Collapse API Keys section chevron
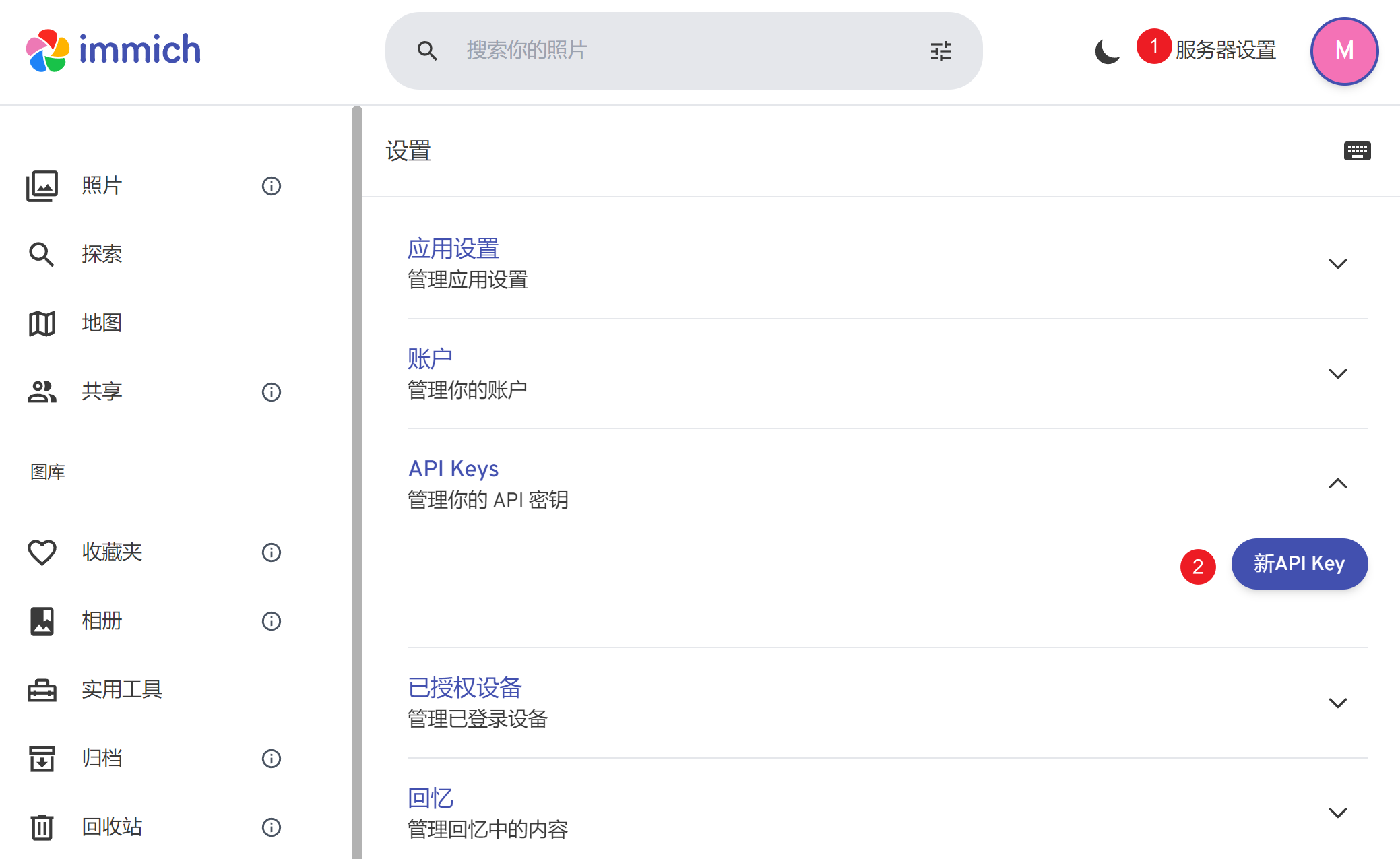This screenshot has height=859, width=1400. pyautogui.click(x=1338, y=483)
